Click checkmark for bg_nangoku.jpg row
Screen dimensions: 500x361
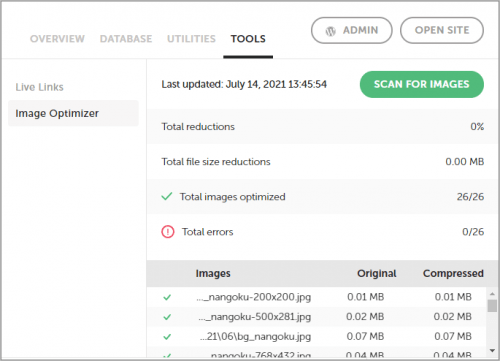point(167,337)
